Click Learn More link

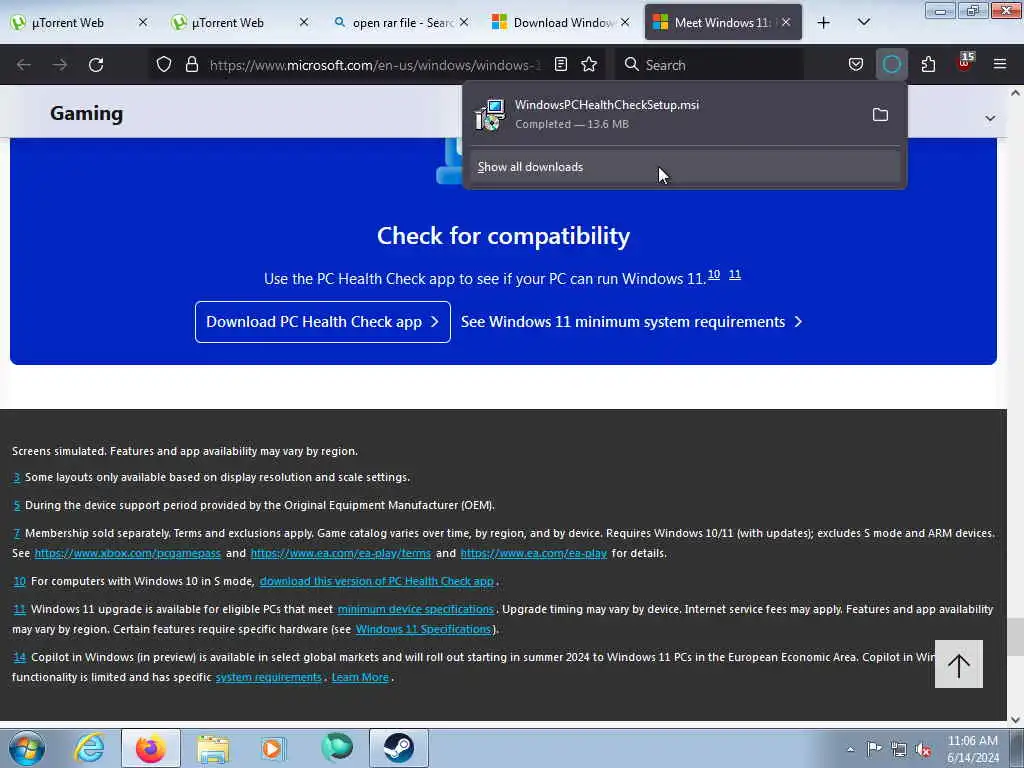[360, 677]
